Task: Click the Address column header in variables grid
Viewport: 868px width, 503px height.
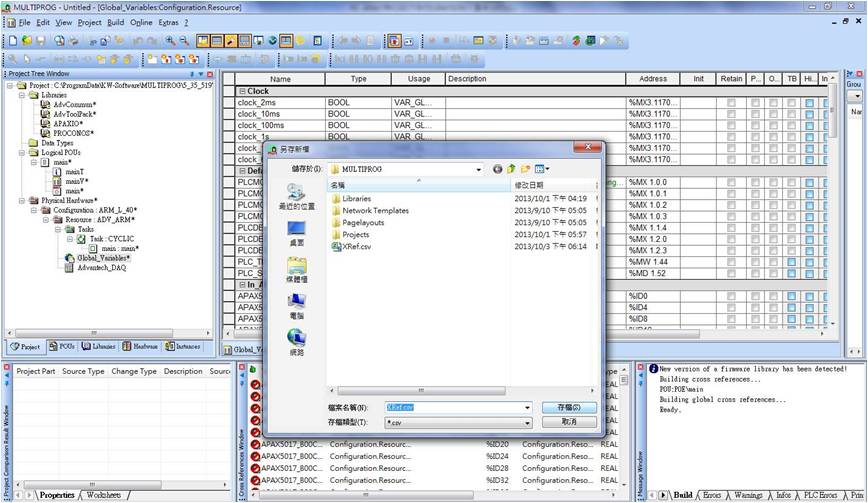Action: (x=653, y=79)
